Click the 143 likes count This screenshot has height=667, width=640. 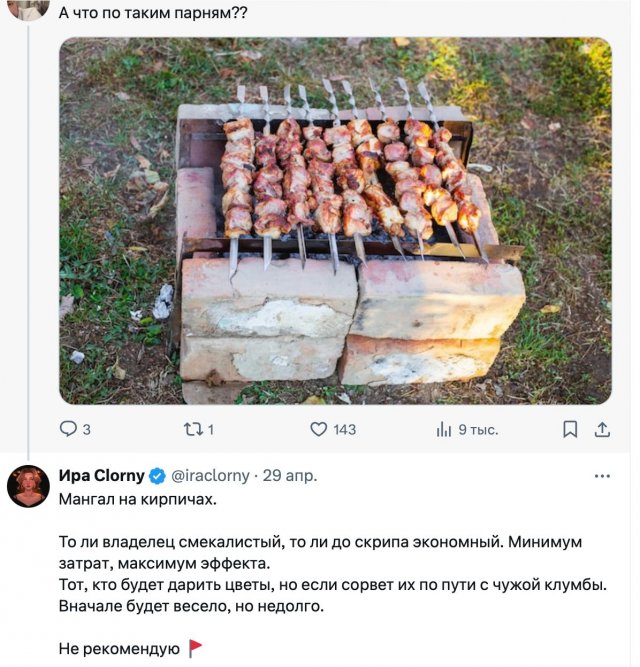344,430
